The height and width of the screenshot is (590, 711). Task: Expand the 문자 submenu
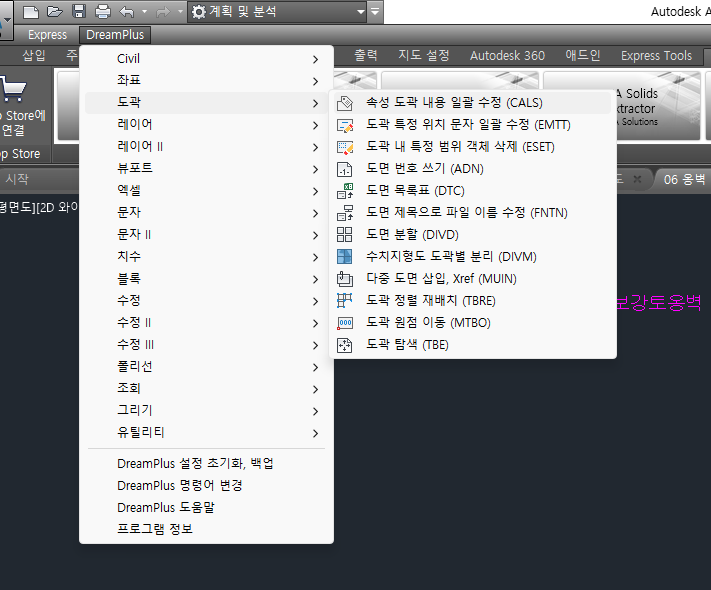[x=206, y=213]
